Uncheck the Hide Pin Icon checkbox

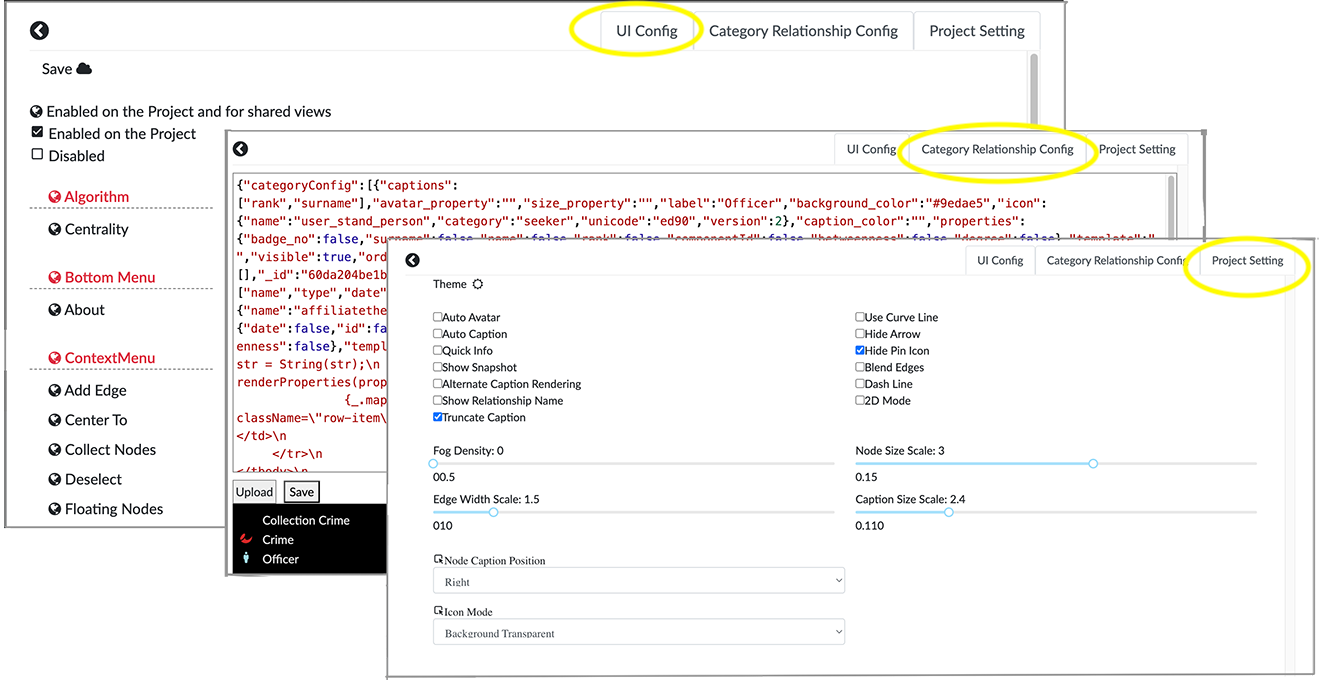coord(858,350)
